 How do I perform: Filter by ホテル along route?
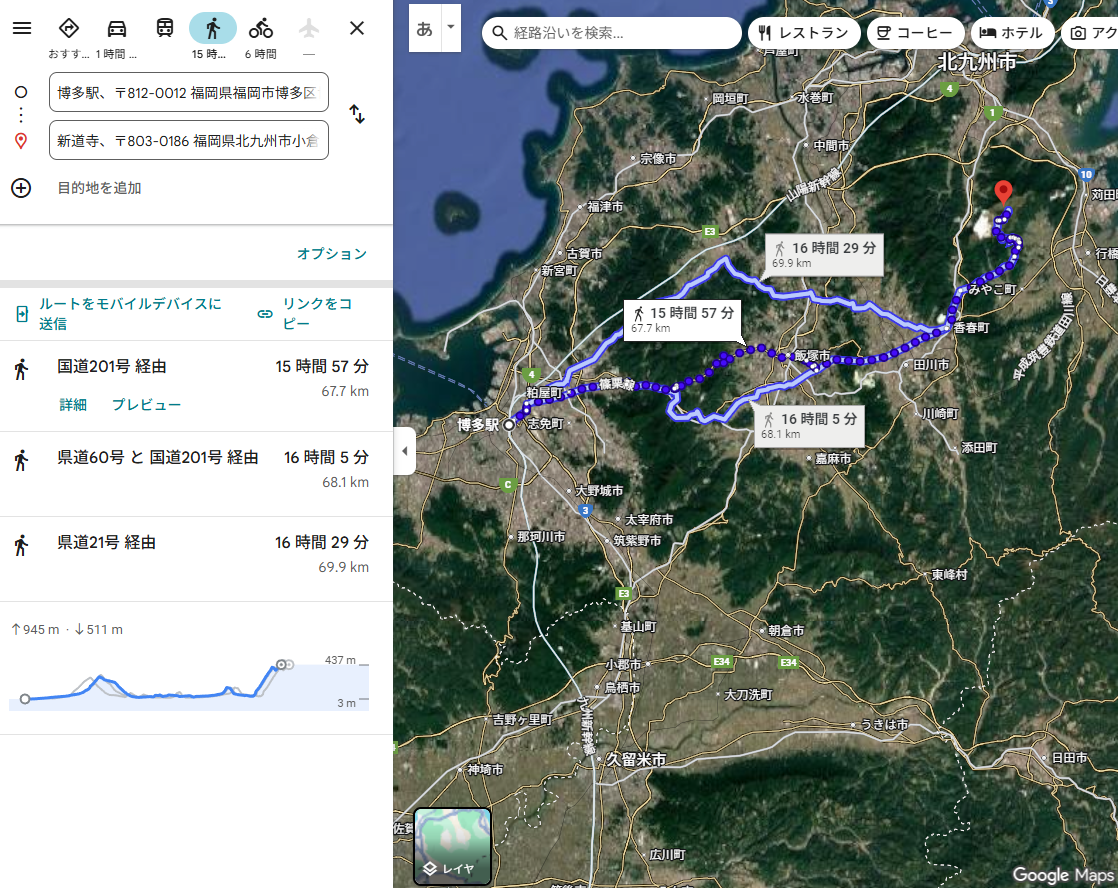click(1012, 33)
